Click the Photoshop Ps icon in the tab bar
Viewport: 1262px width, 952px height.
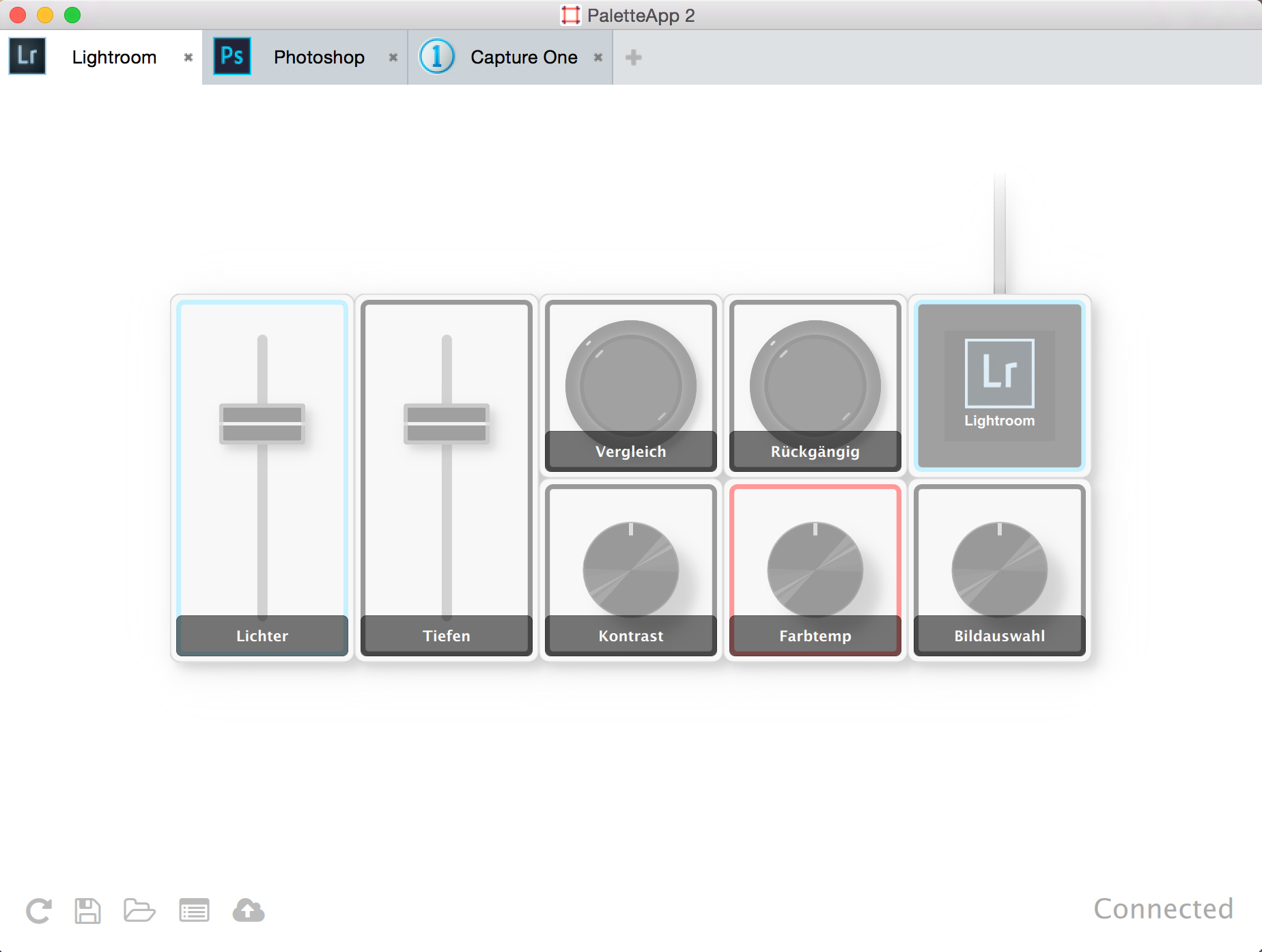[x=232, y=56]
